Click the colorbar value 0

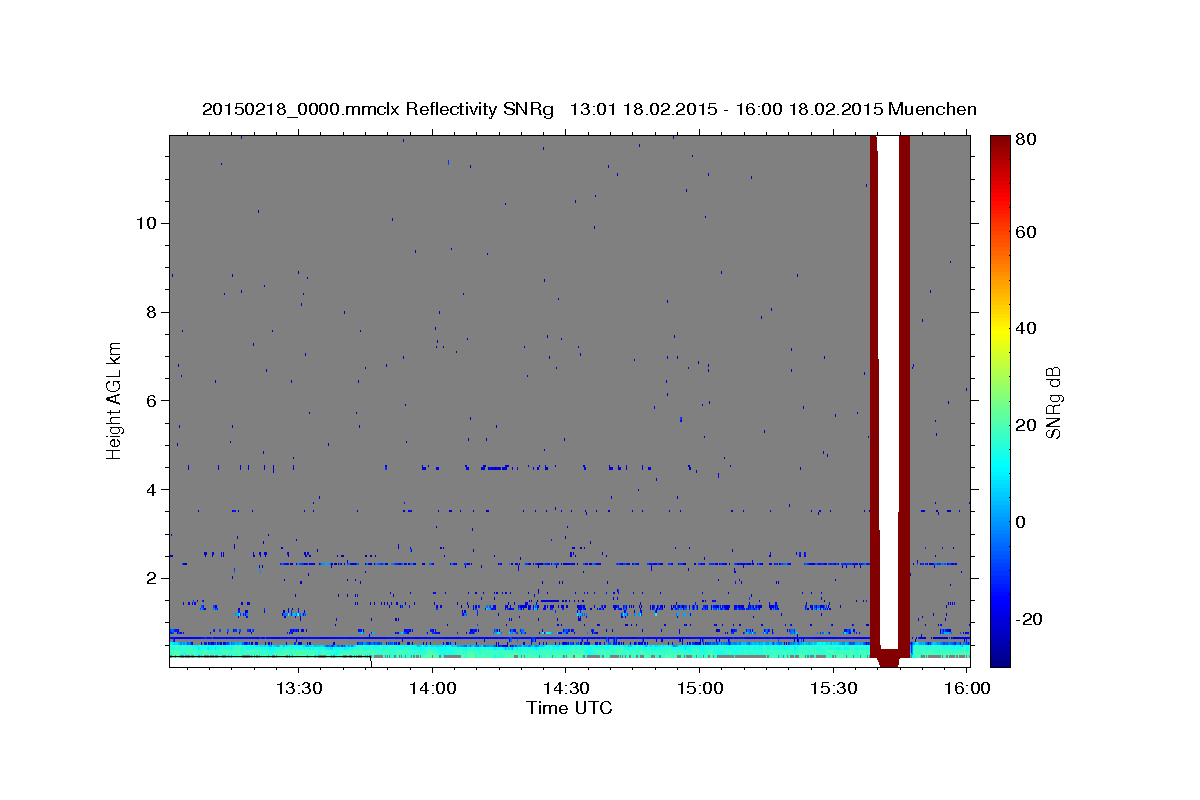coord(1021,522)
